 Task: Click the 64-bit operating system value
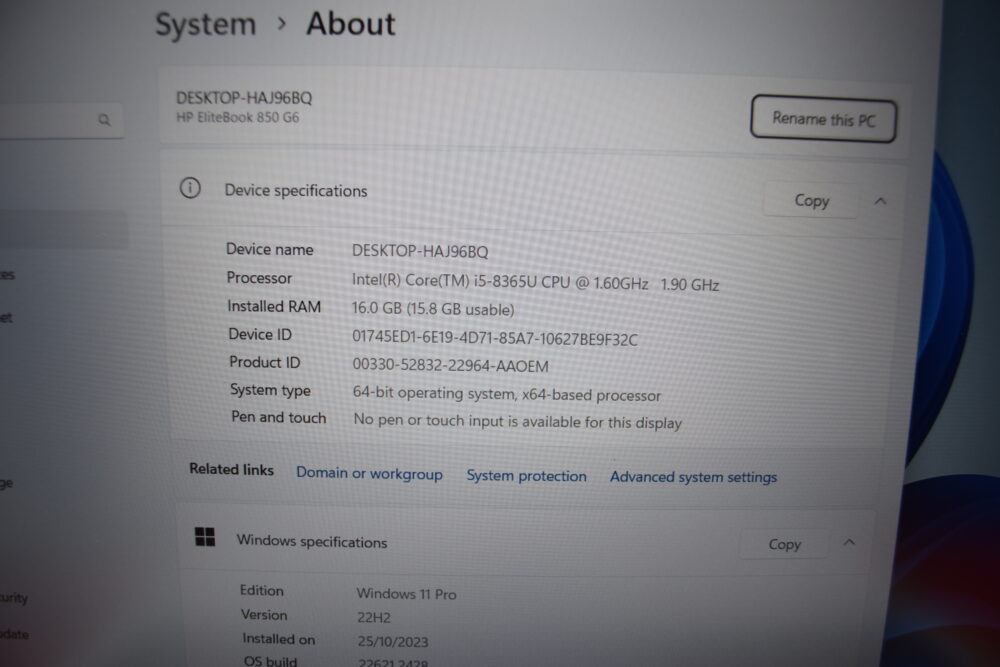(x=506, y=394)
